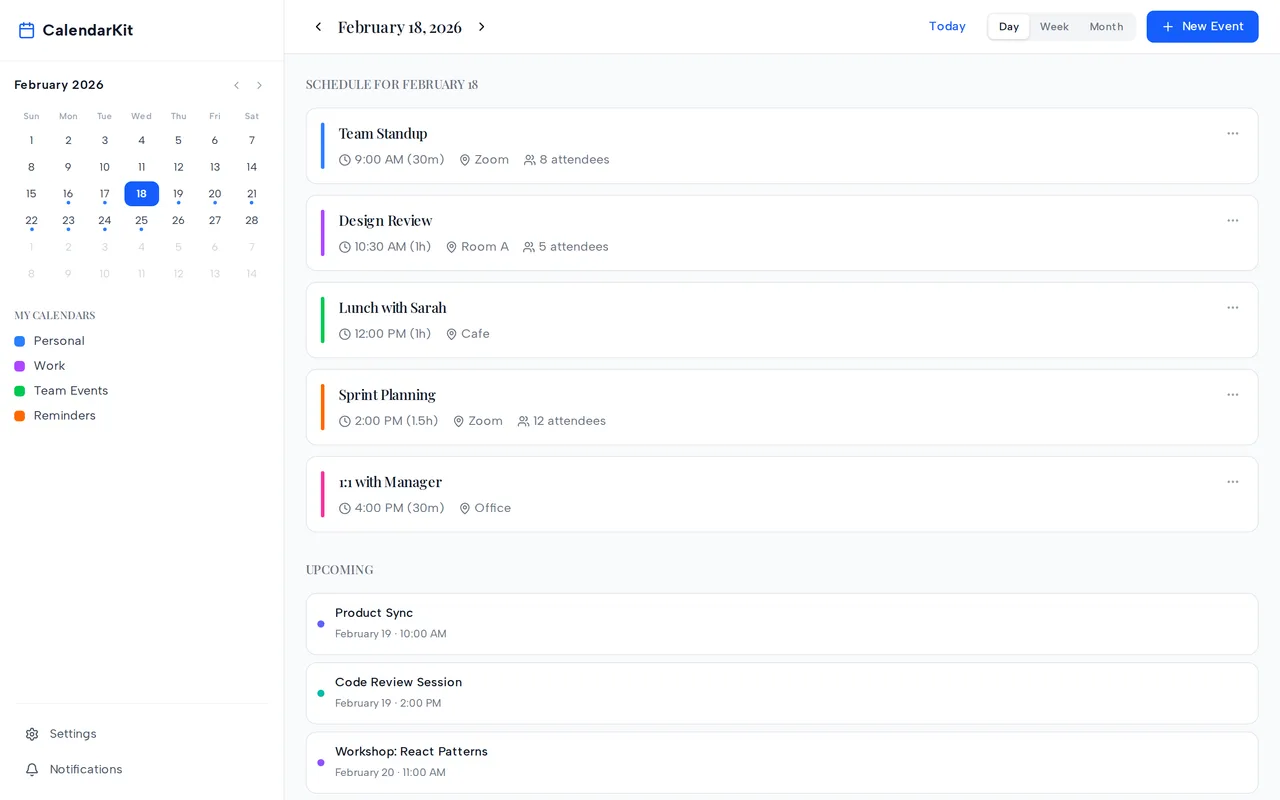
Task: Click Reminders orange color swatch
Action: (19, 416)
